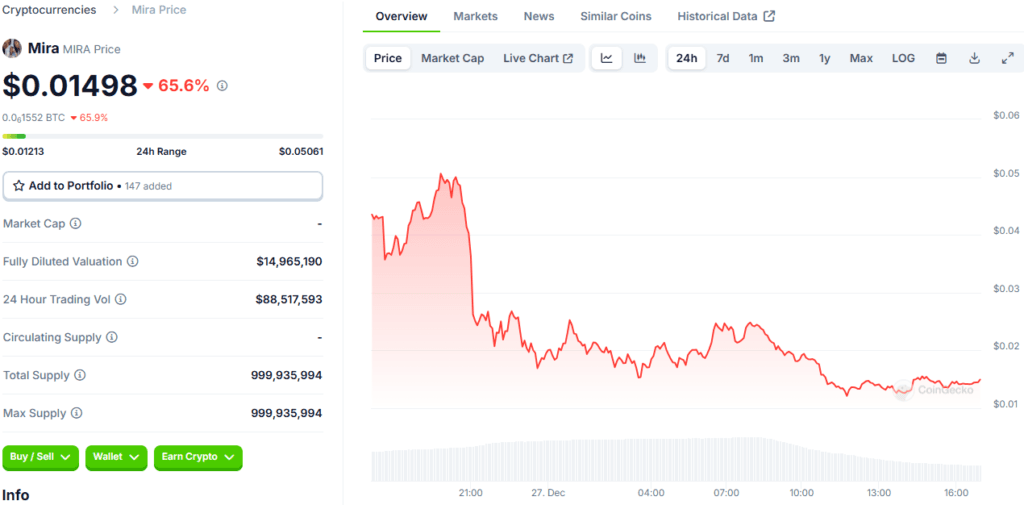
Task: Open the Earn Crypto dropdown
Action: 198,457
